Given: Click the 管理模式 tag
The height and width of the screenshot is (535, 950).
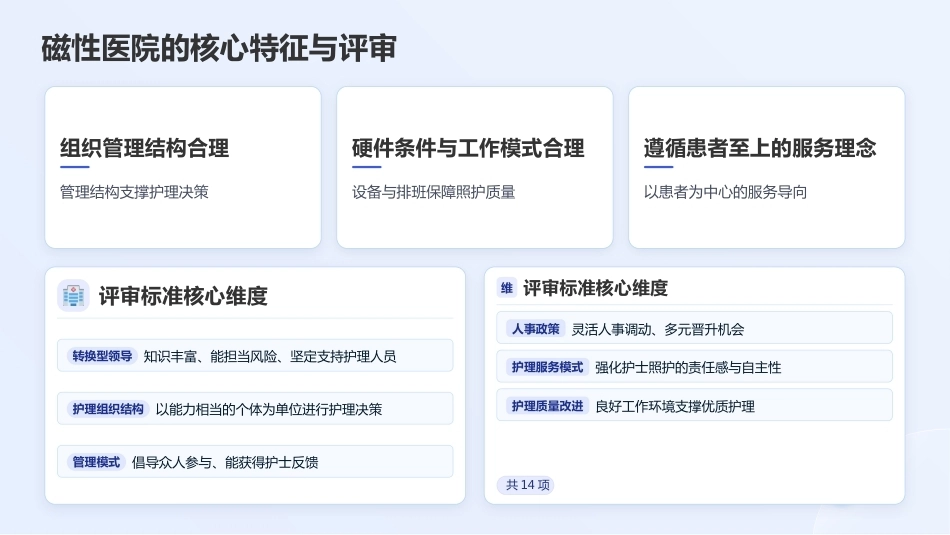Looking at the screenshot, I should pos(96,462).
